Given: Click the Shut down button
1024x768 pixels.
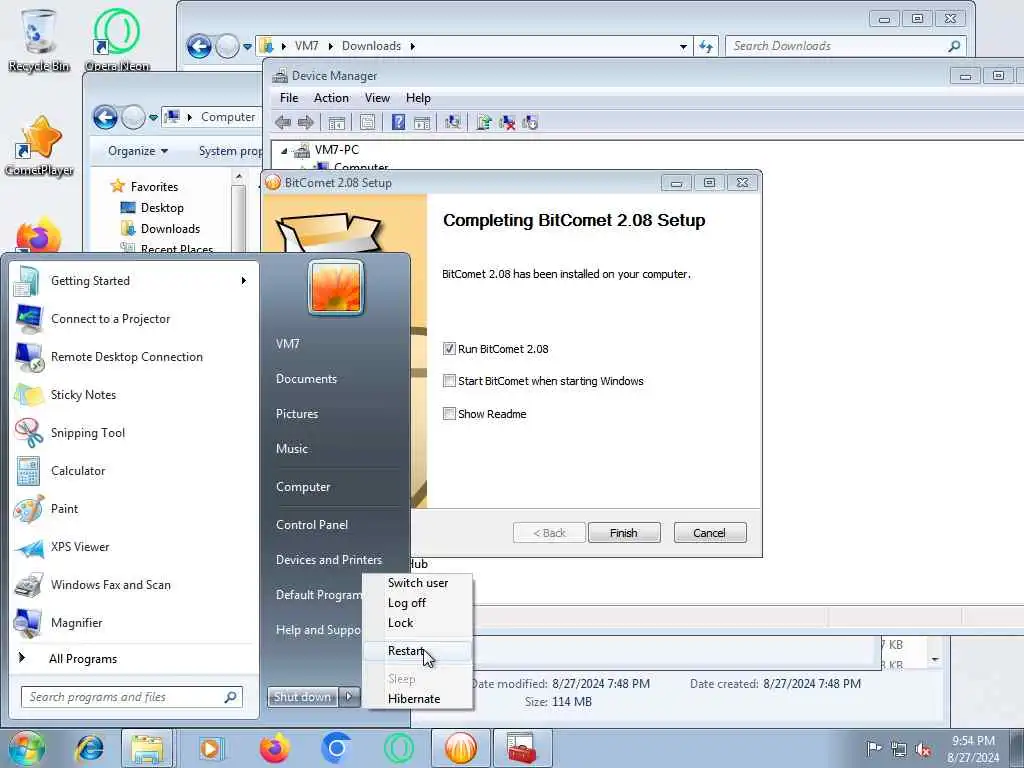Looking at the screenshot, I should tap(303, 697).
